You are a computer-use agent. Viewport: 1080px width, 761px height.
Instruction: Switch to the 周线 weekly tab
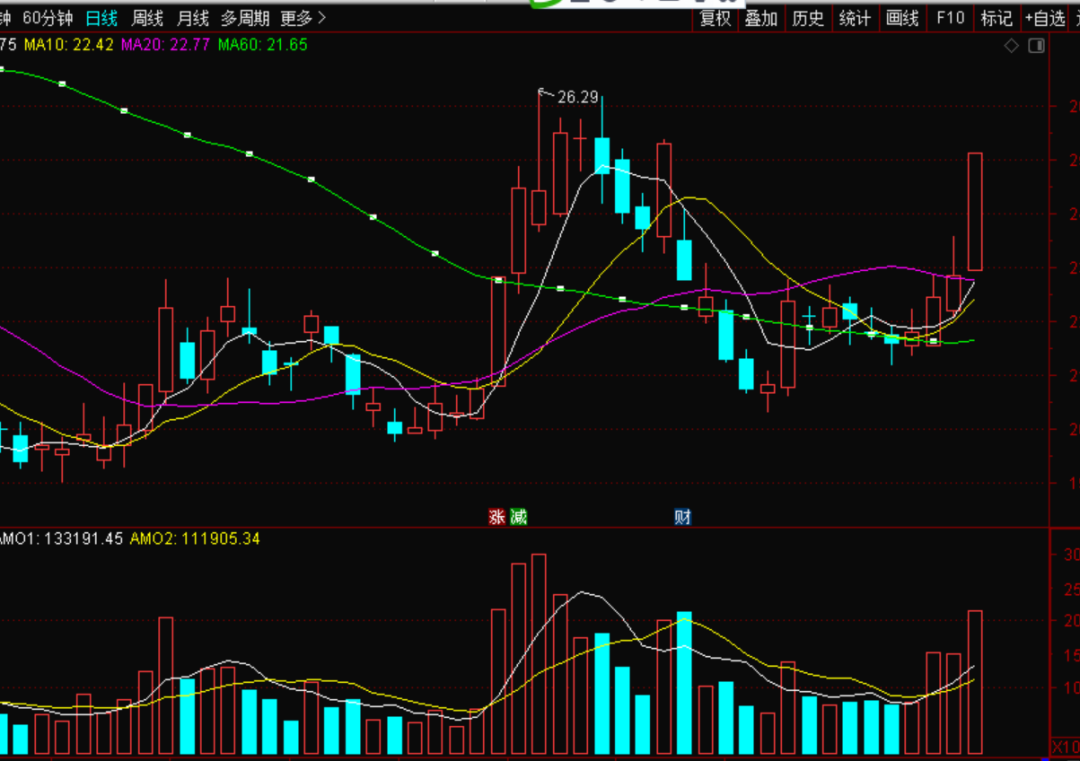click(147, 19)
